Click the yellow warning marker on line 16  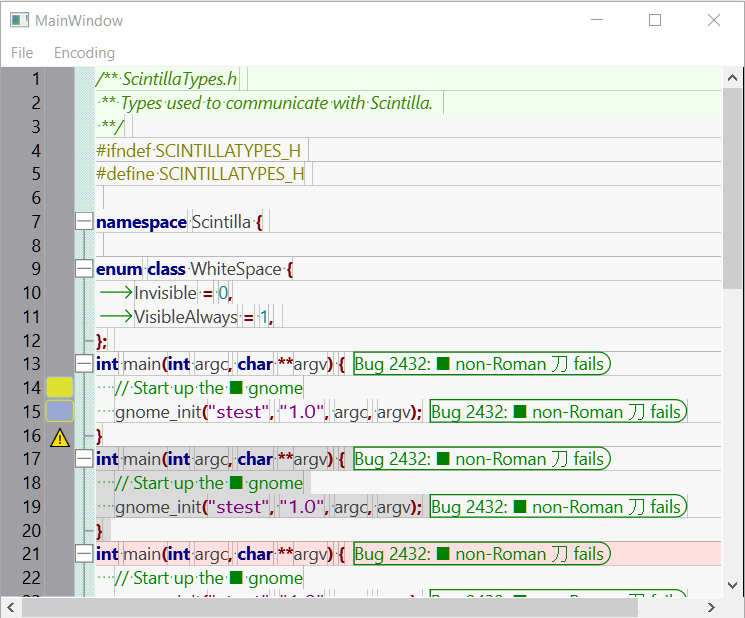coord(60,437)
